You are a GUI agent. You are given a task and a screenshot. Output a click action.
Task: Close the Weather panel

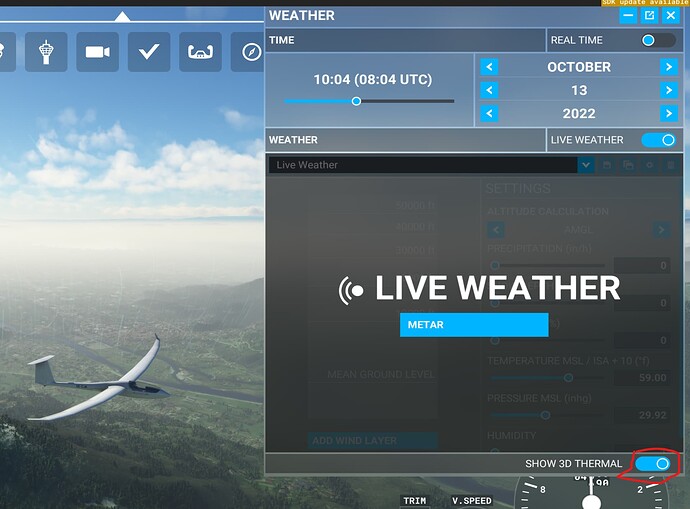point(671,16)
